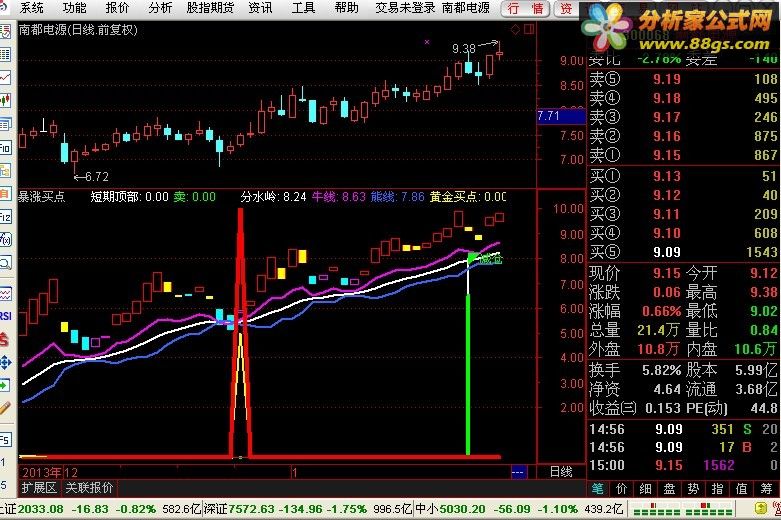Viewport: 781px width, 520px height.
Task: Switch to the 关联报价 tab
Action: 89,488
